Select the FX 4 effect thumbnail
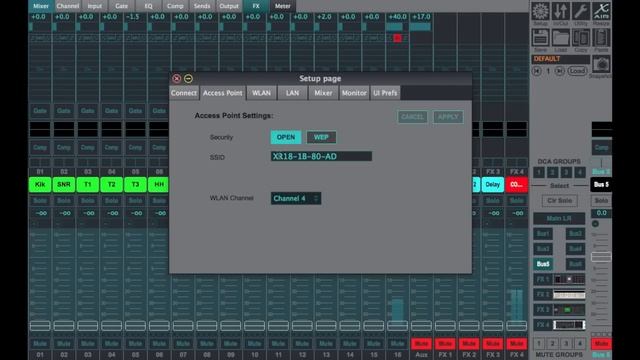Viewport: 640px width, 360px height. 569,325
